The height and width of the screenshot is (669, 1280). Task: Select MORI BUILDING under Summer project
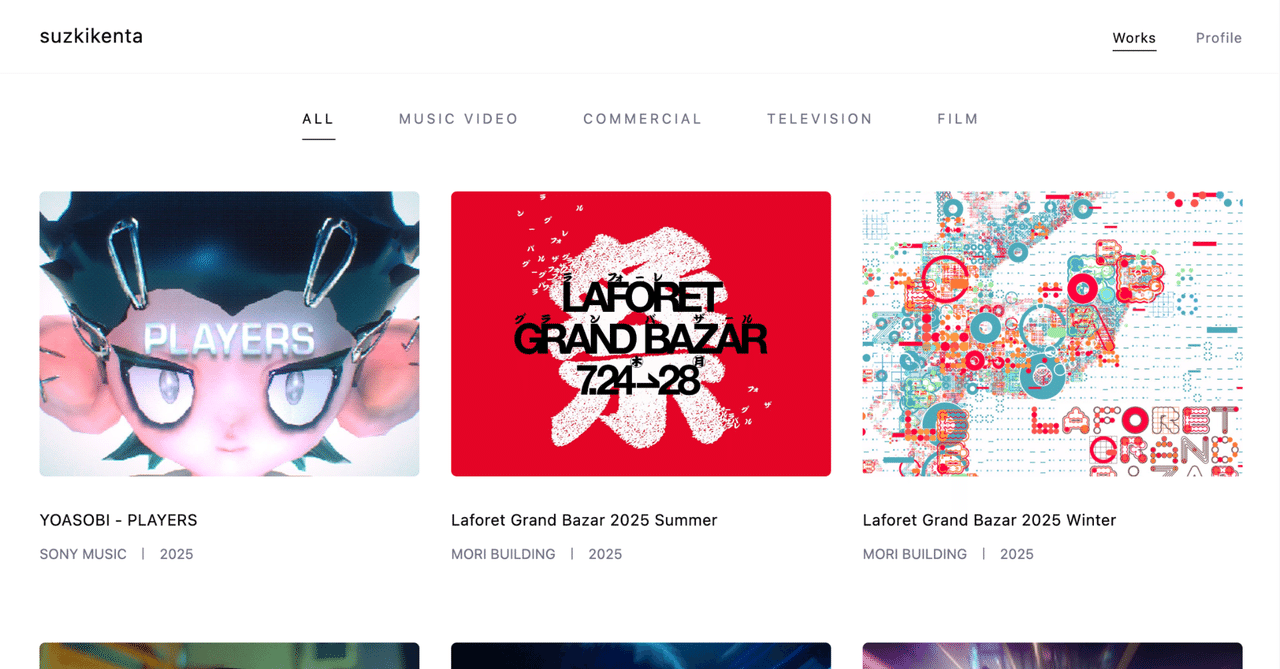click(x=503, y=554)
